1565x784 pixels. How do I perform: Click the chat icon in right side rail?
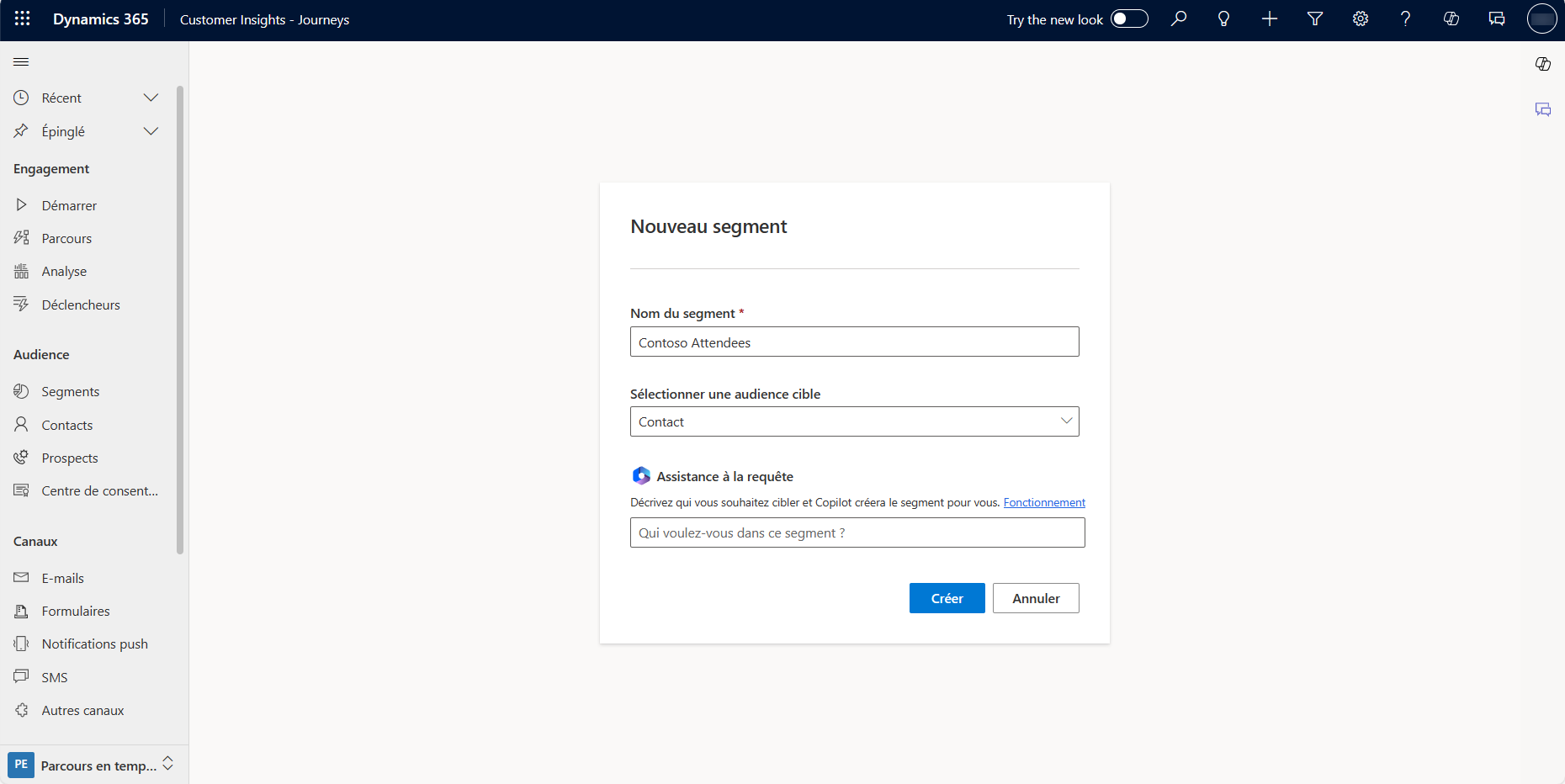(x=1543, y=109)
